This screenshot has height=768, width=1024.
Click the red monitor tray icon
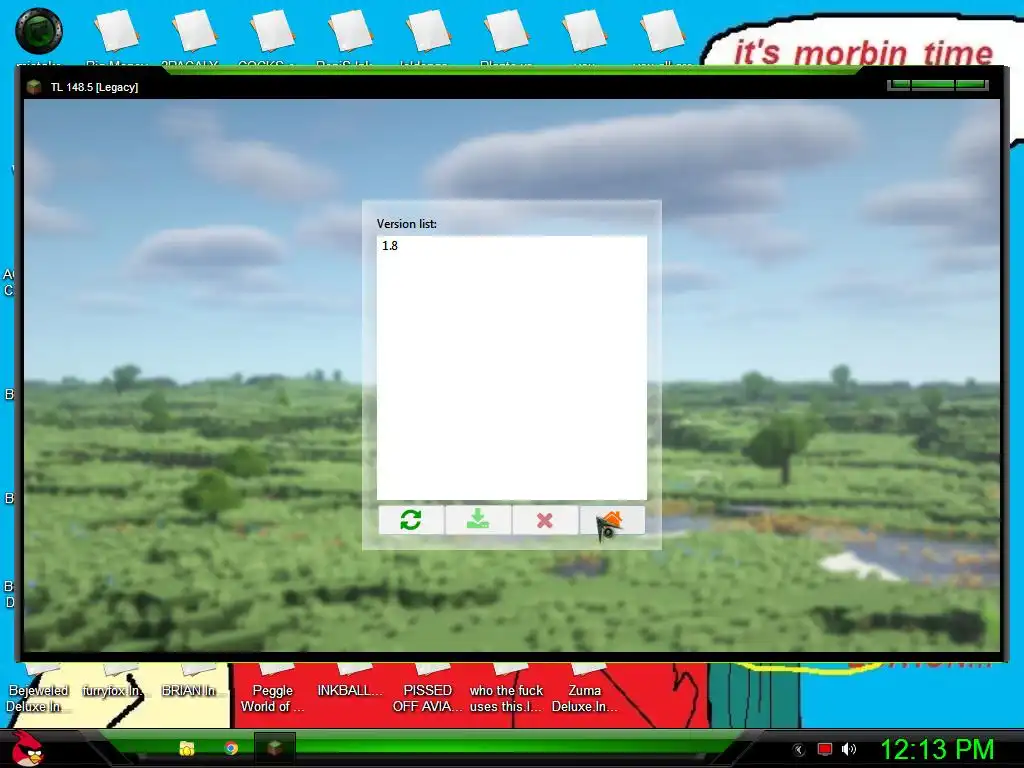coord(825,749)
